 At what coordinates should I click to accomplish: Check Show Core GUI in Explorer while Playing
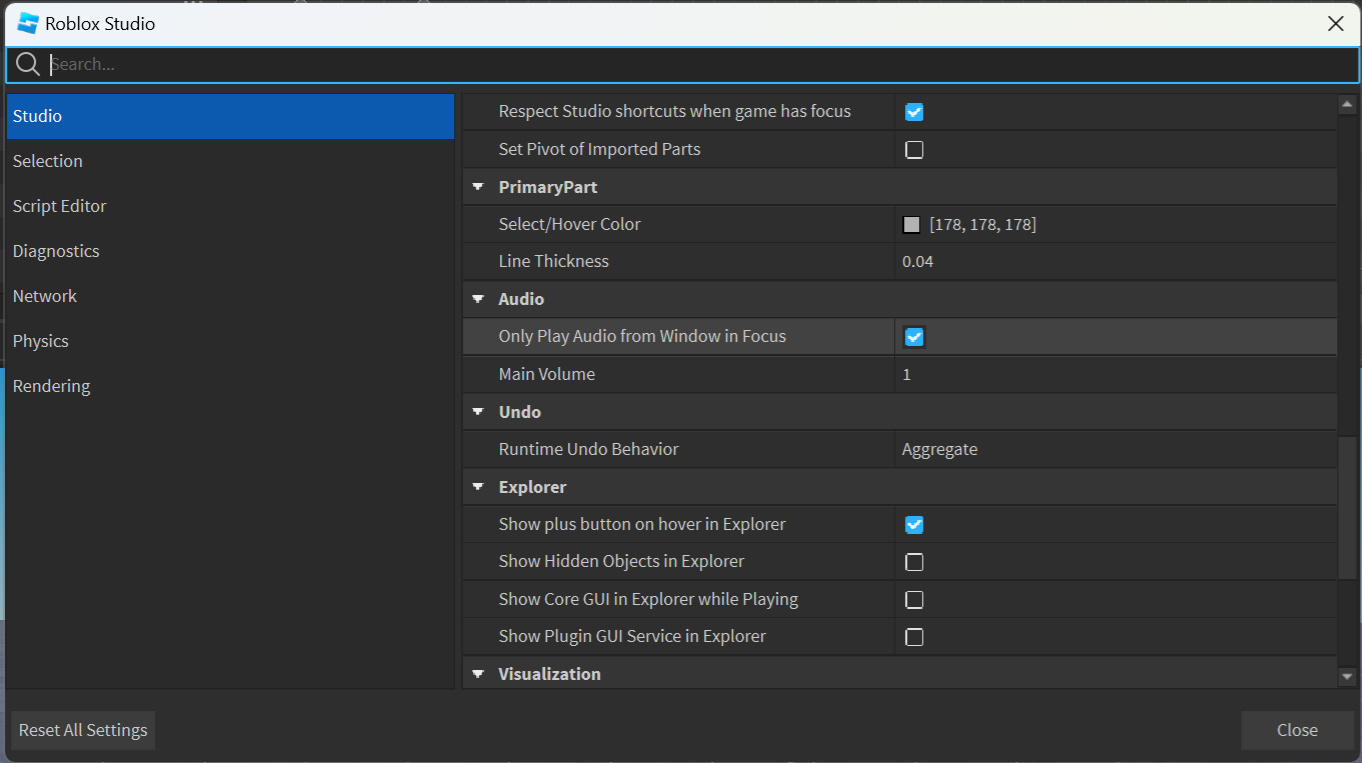pyautogui.click(x=914, y=600)
